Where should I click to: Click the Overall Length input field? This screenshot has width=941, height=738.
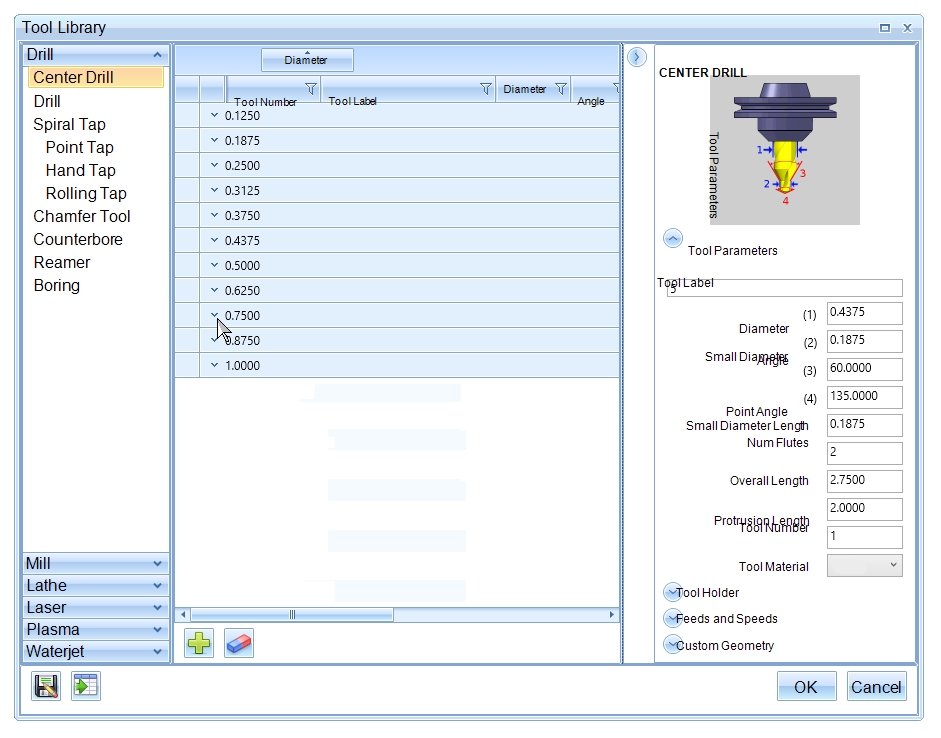(865, 480)
